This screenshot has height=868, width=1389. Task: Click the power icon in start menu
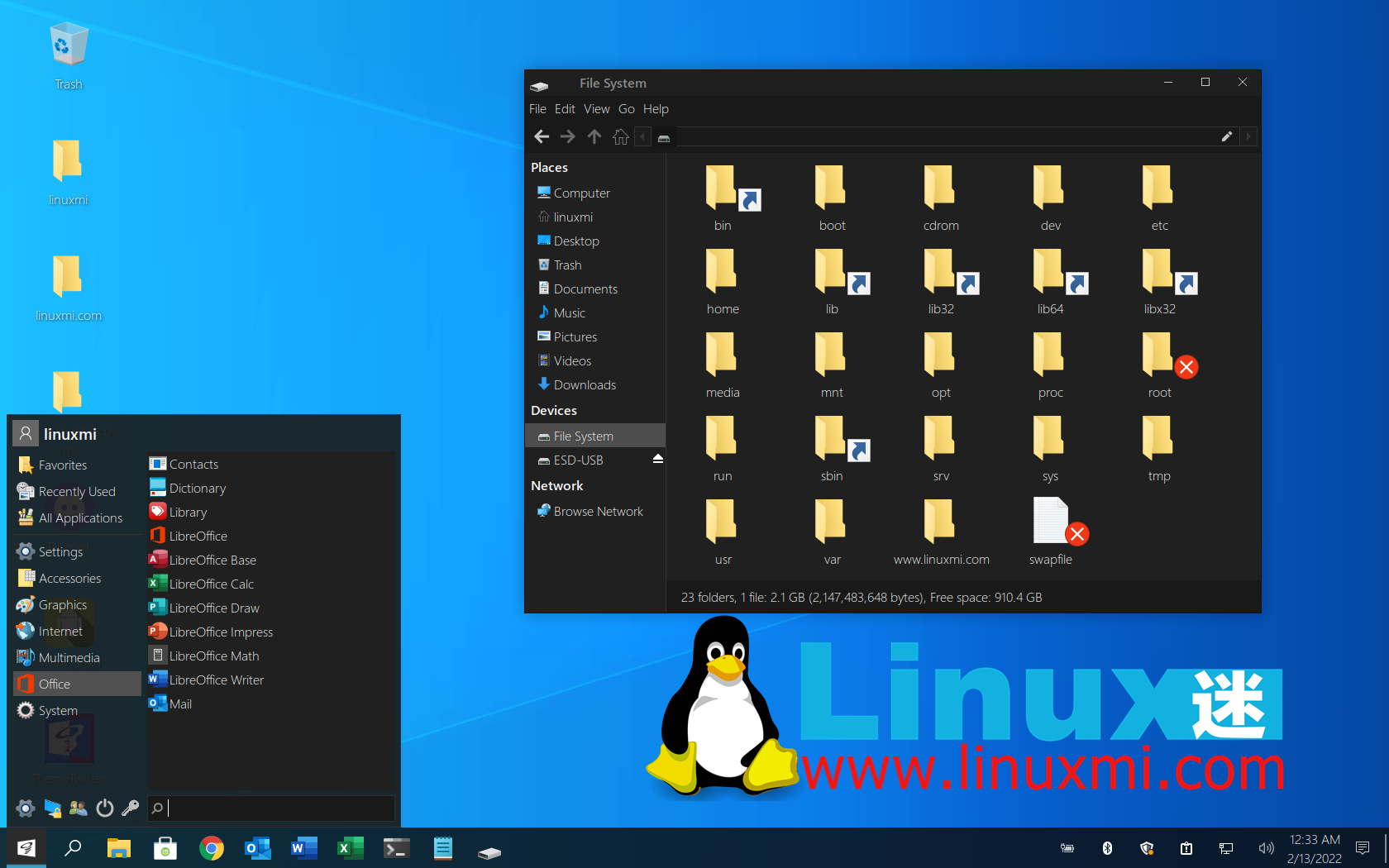pyautogui.click(x=104, y=808)
